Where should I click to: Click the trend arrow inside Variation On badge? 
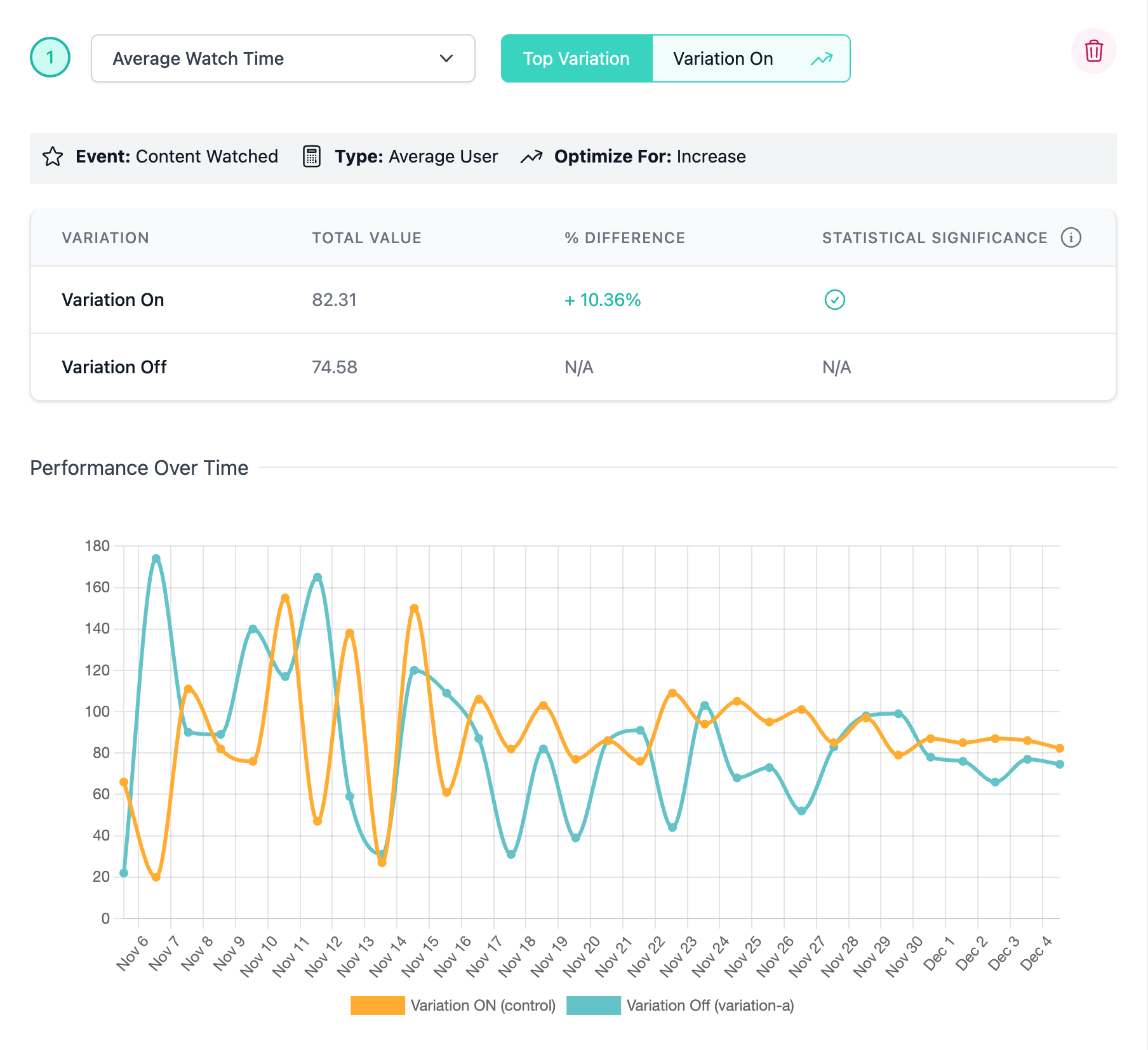click(x=822, y=58)
